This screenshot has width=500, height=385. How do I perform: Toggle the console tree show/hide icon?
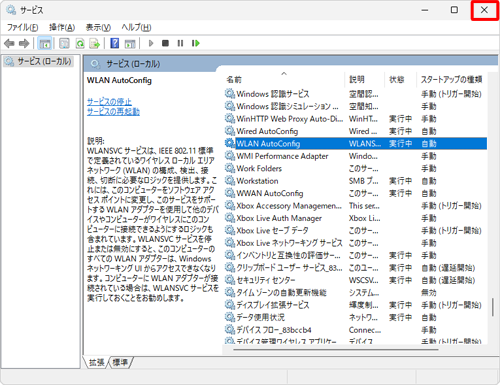tap(45, 43)
